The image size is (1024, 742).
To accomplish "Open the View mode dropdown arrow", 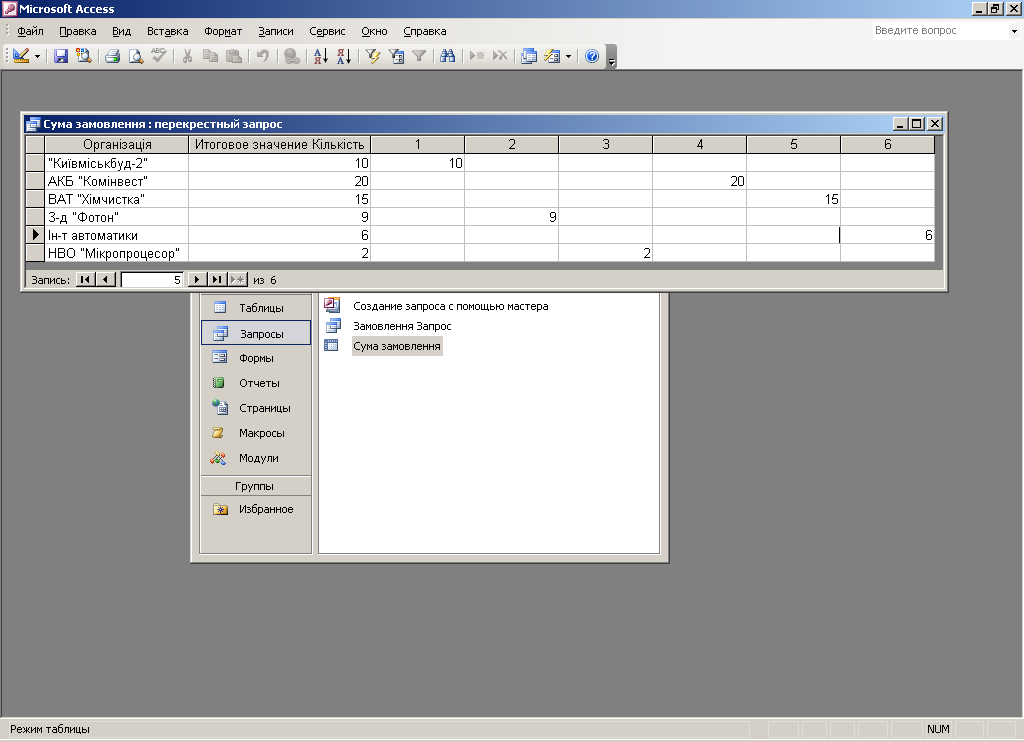I will [x=37, y=56].
